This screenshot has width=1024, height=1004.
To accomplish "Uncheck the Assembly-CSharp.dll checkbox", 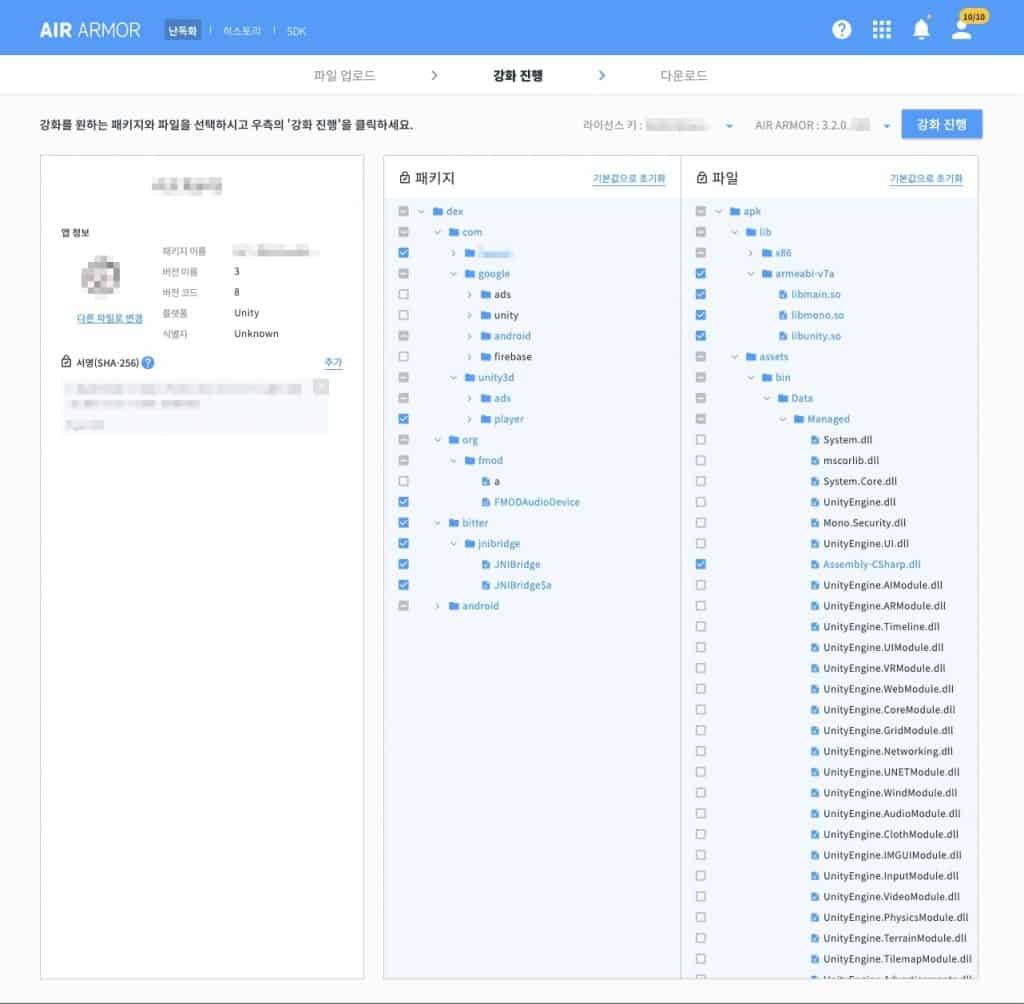I will coord(700,565).
